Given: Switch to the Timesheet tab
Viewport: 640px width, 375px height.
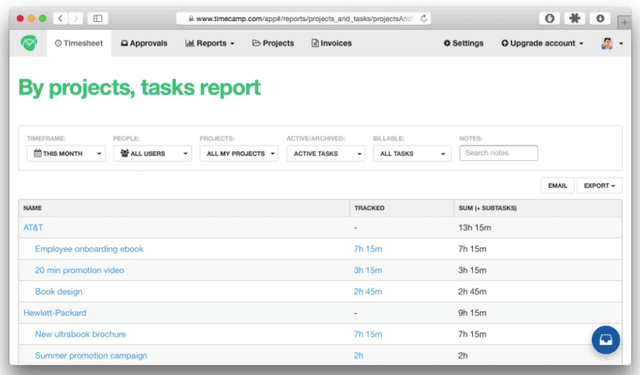Looking at the screenshot, I should [x=79, y=43].
